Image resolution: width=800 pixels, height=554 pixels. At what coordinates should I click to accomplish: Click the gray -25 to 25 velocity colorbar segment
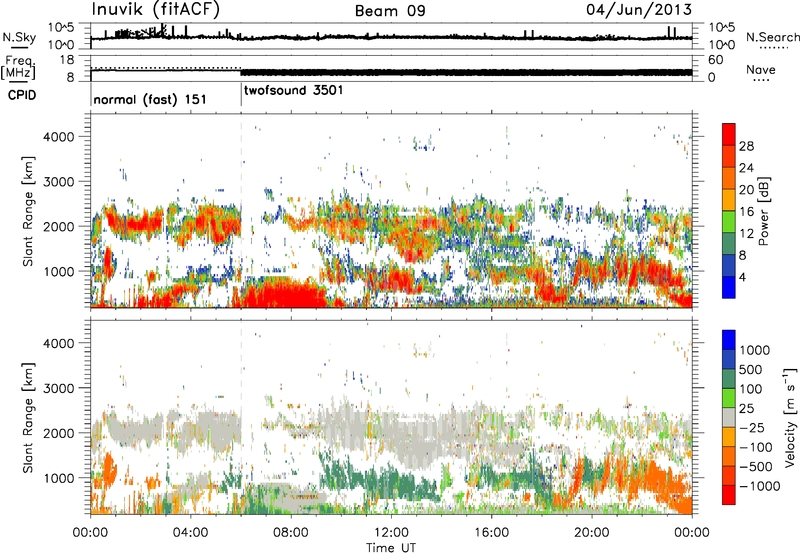[729, 417]
